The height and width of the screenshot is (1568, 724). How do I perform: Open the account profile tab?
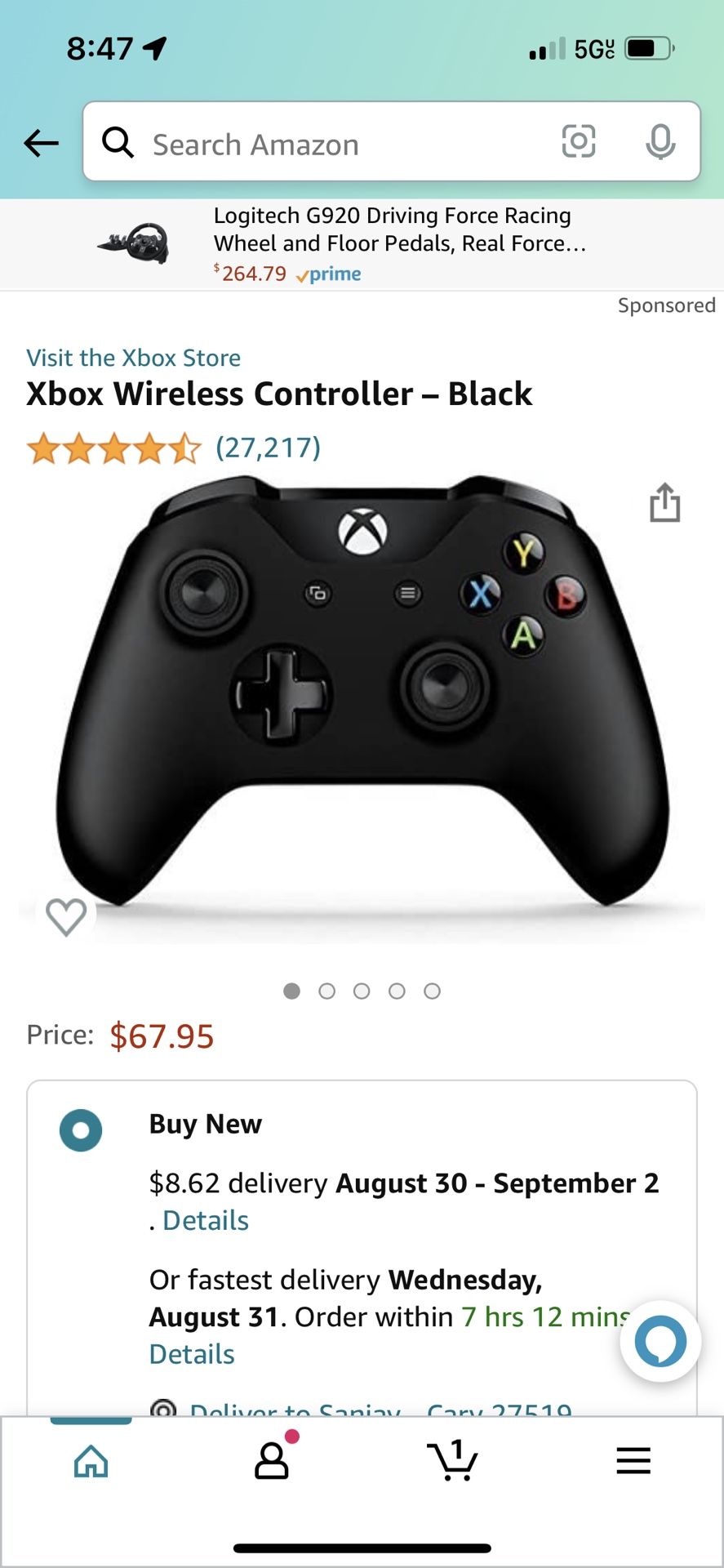[x=272, y=1460]
